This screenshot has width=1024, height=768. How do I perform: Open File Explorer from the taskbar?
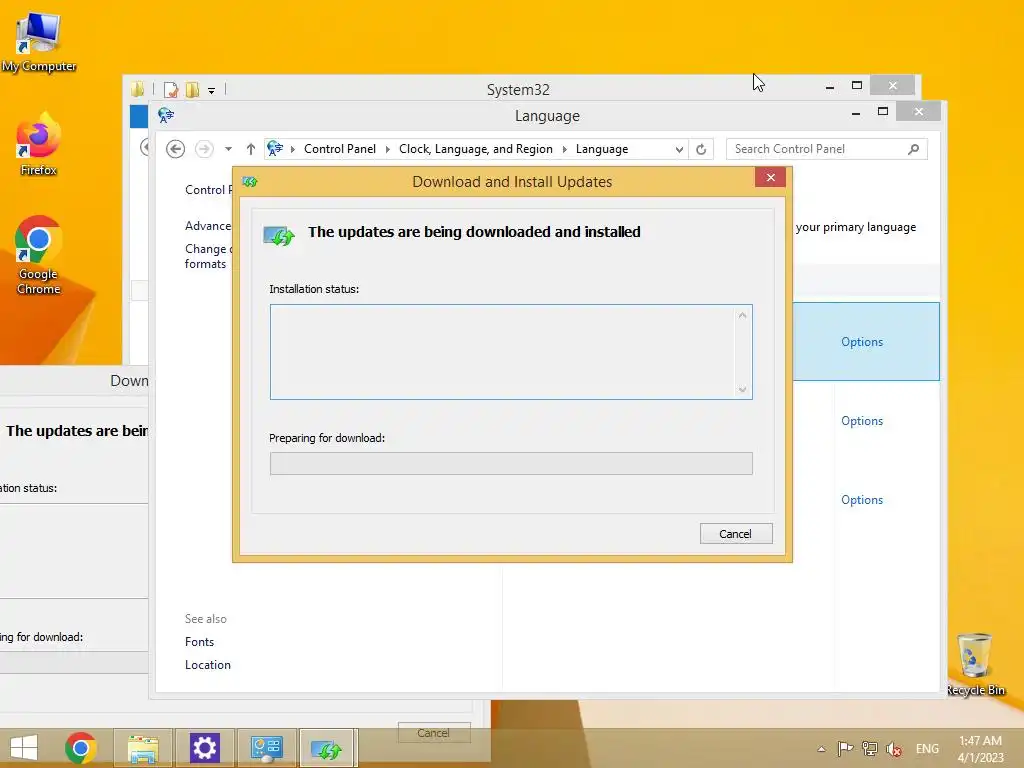(143, 748)
